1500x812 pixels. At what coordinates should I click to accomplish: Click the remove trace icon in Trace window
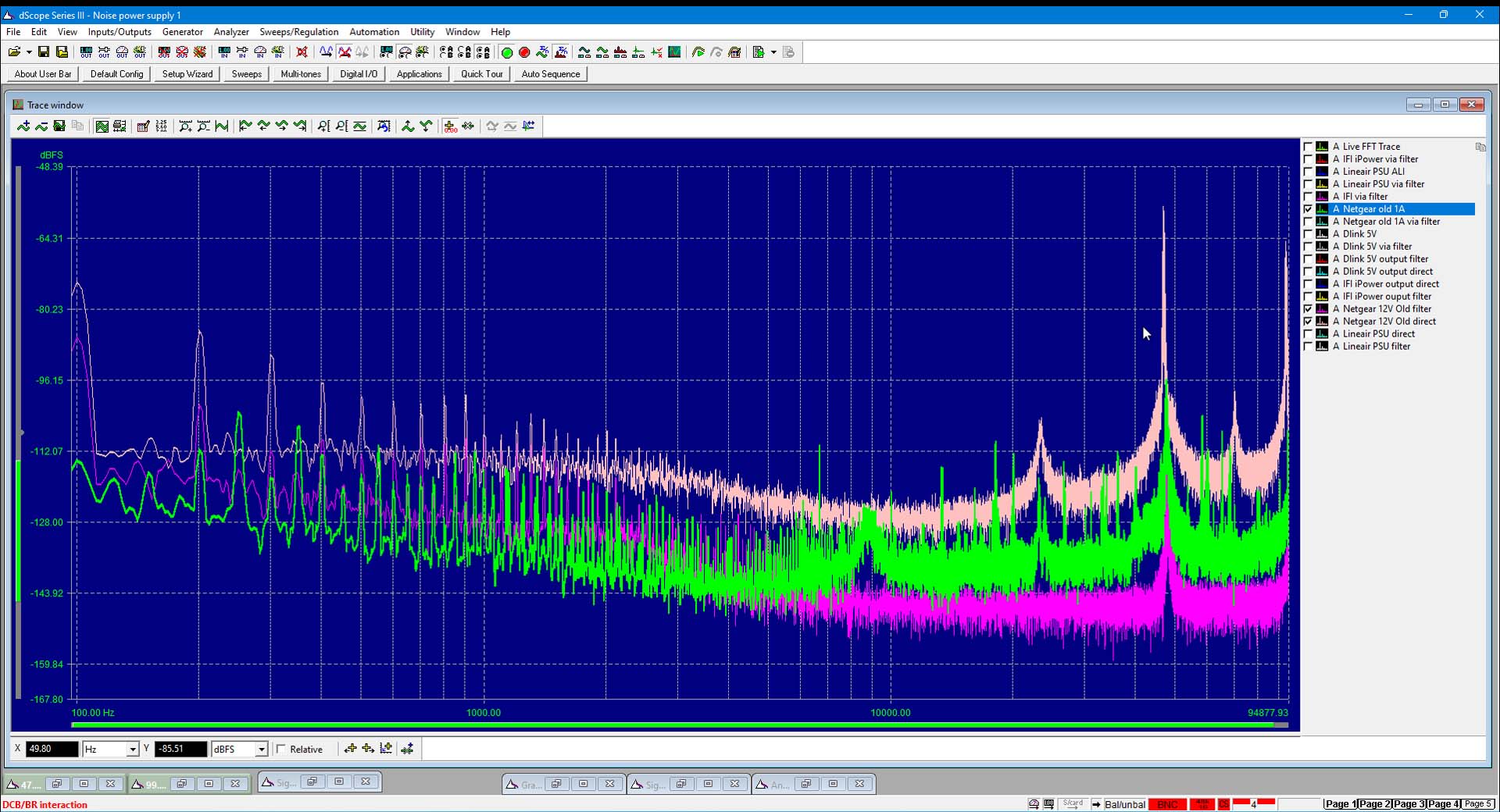(x=41, y=126)
